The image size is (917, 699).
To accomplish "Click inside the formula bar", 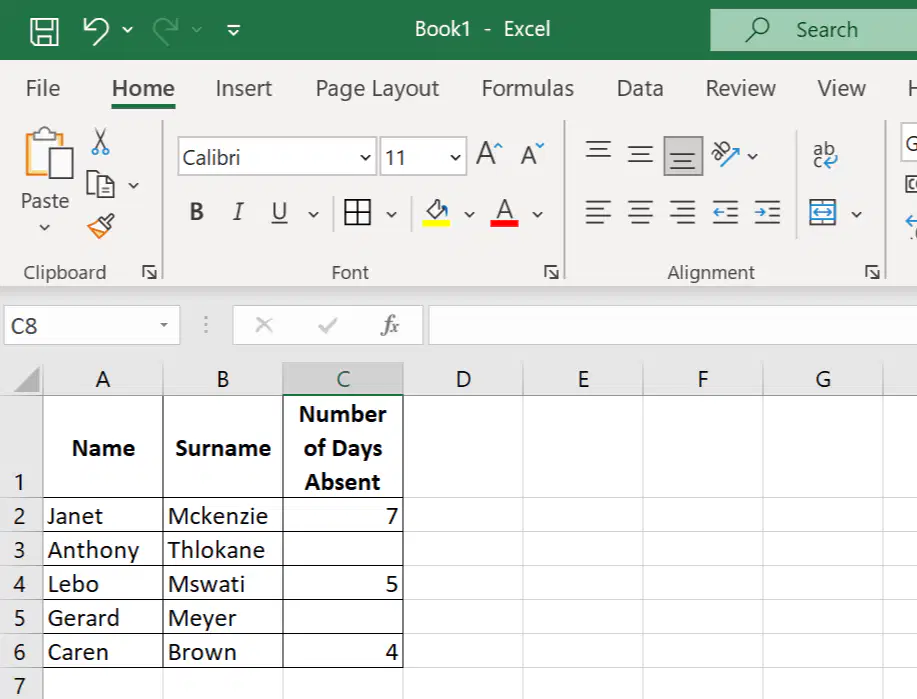I will tap(673, 325).
